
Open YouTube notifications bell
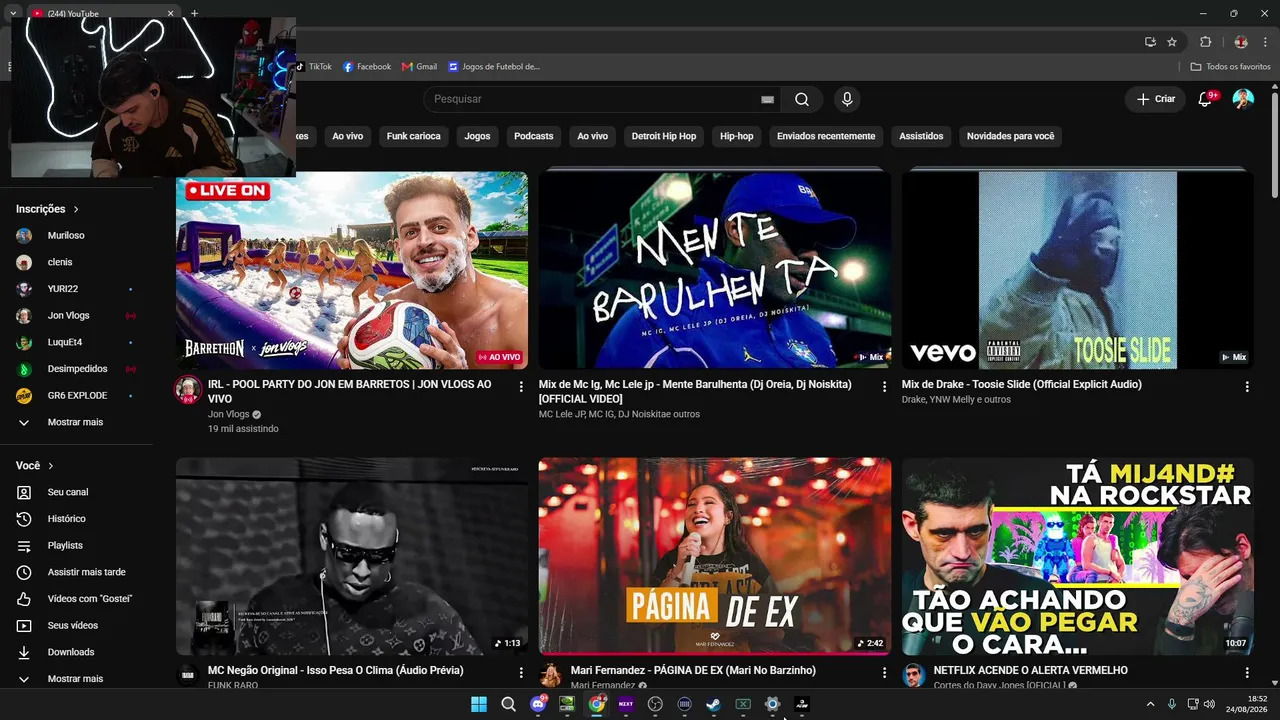(1205, 99)
